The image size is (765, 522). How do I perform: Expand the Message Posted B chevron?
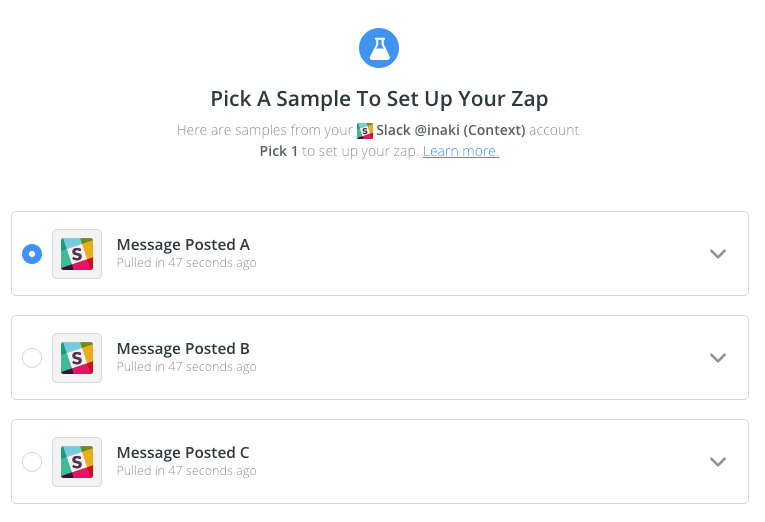pos(717,358)
